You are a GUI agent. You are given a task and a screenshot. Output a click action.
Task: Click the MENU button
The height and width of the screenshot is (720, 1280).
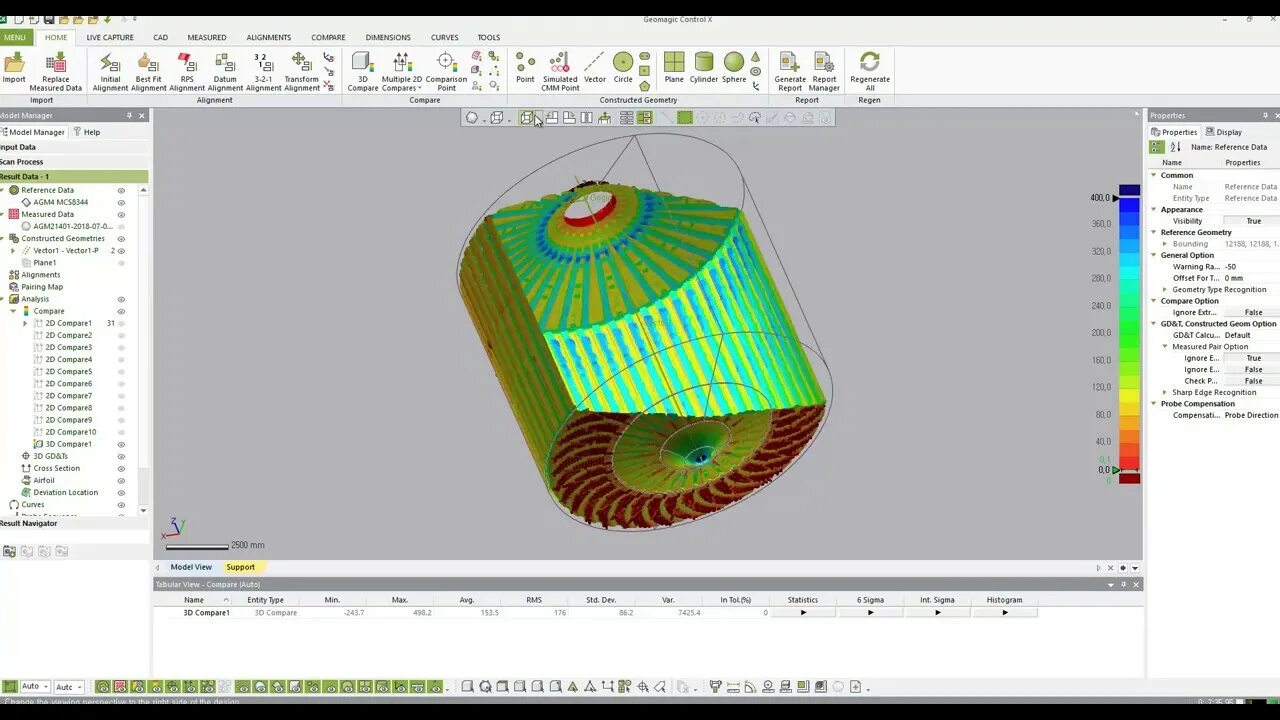coord(15,38)
